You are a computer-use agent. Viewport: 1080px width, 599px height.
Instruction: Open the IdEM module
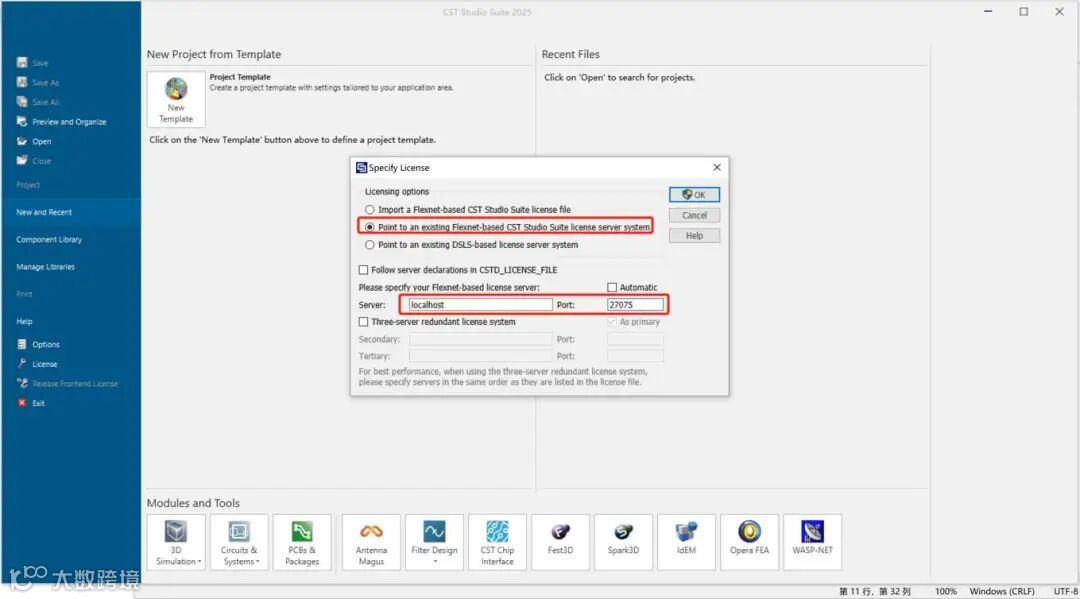(686, 543)
